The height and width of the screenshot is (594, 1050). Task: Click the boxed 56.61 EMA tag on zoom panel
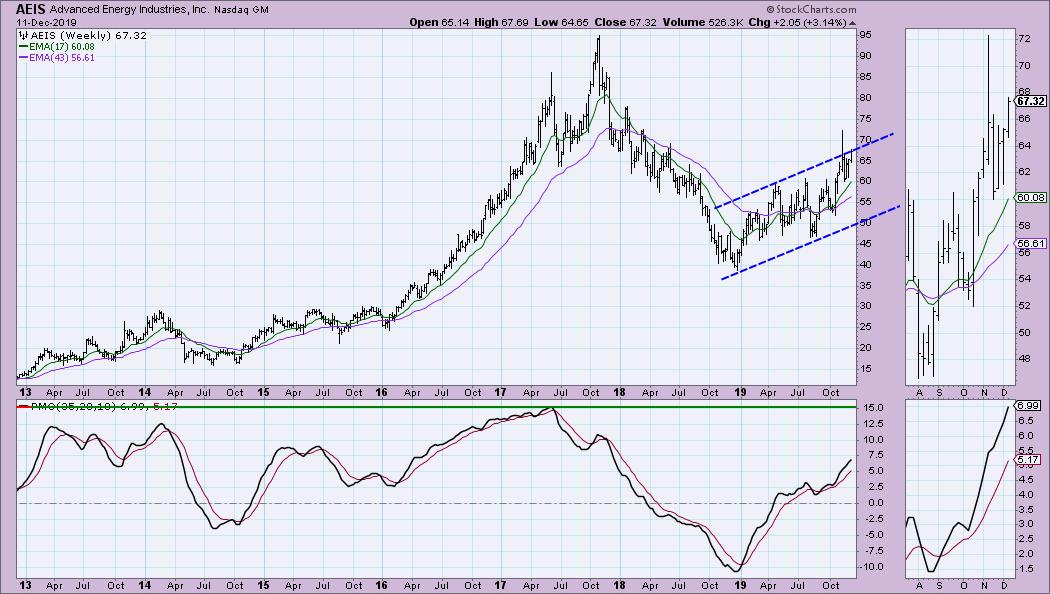[1031, 244]
